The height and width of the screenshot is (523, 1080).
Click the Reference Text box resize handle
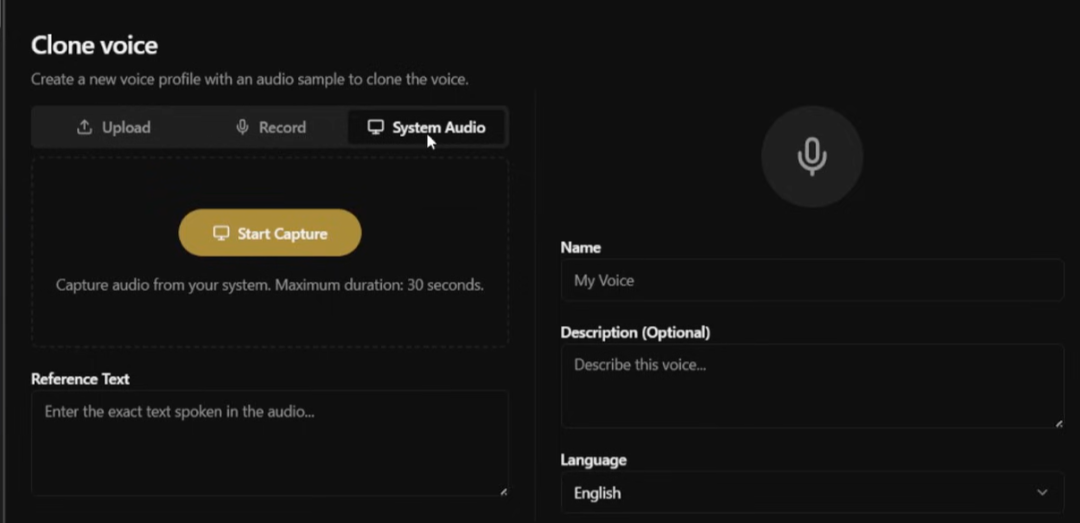tap(503, 491)
